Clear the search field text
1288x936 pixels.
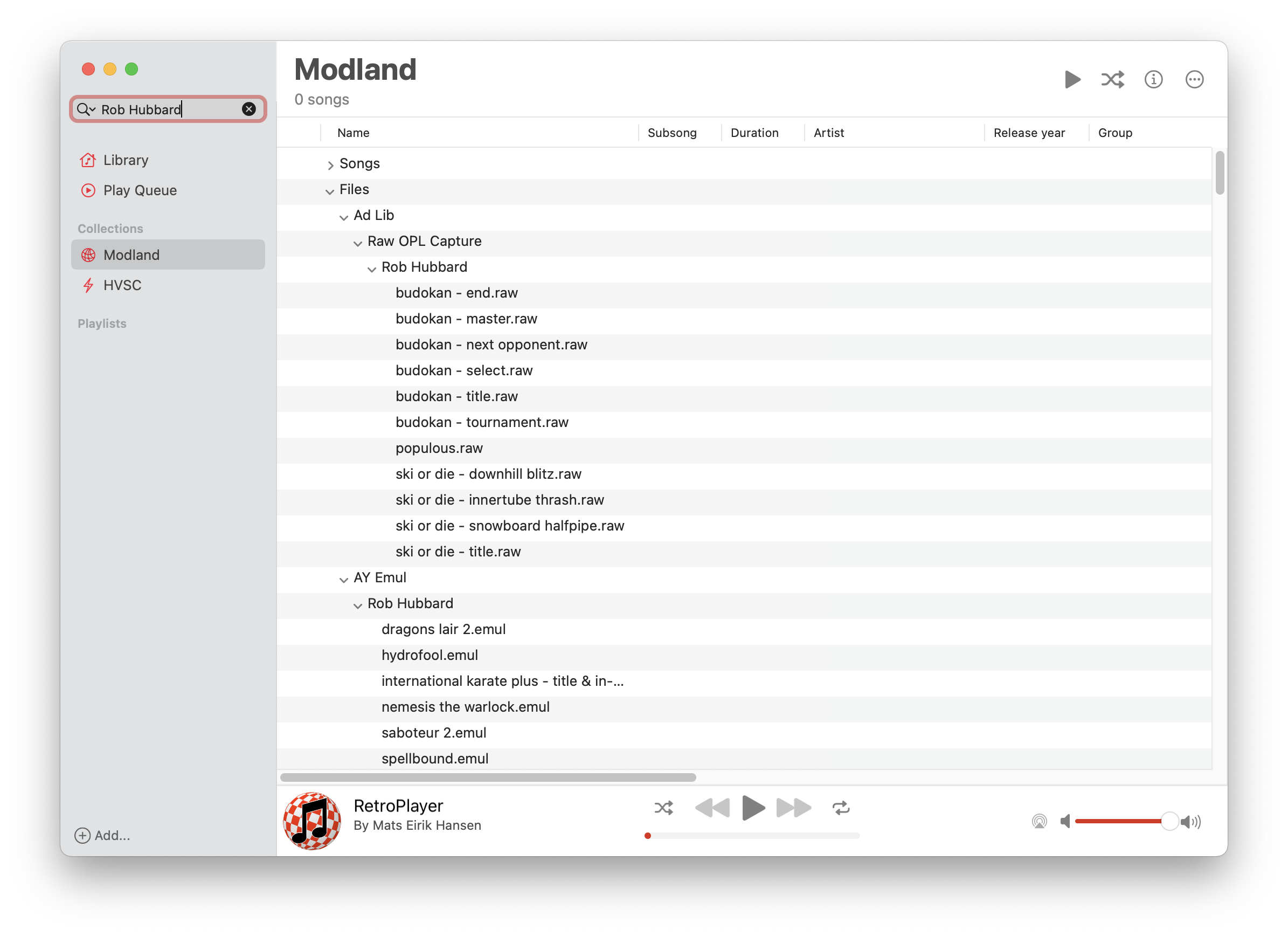pyautogui.click(x=249, y=109)
